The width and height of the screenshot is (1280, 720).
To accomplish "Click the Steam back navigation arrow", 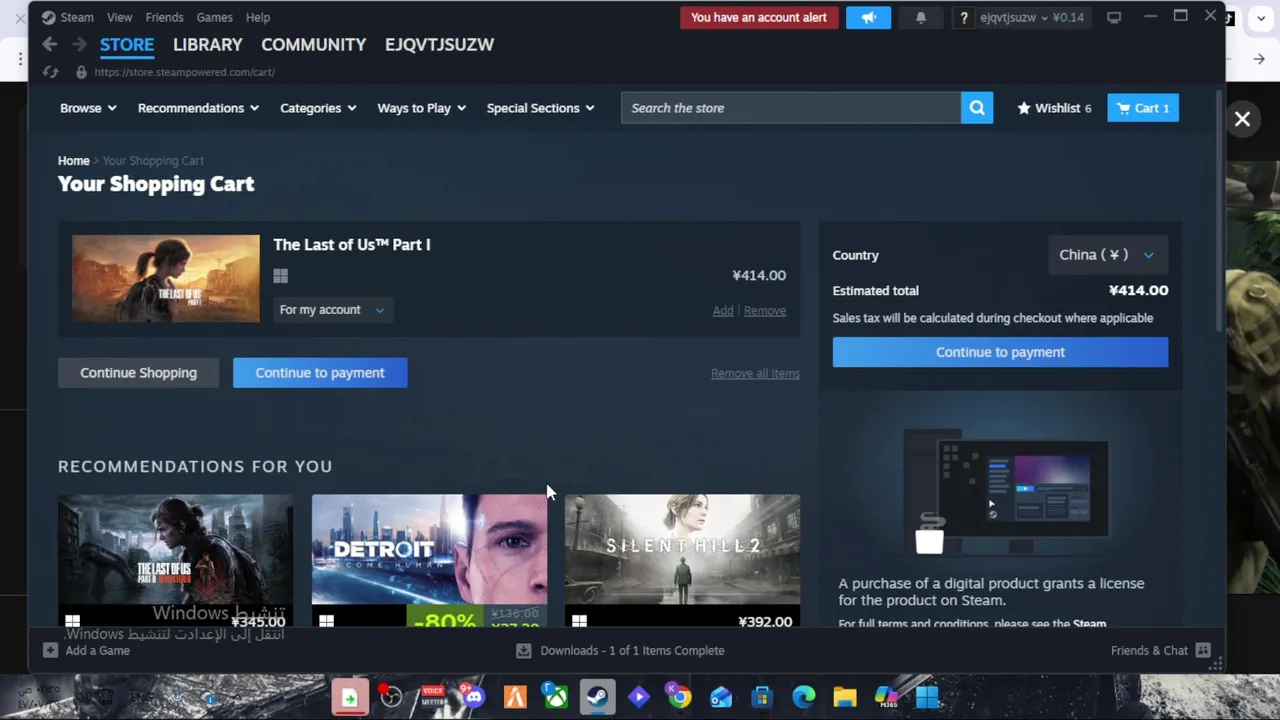I will point(49,44).
